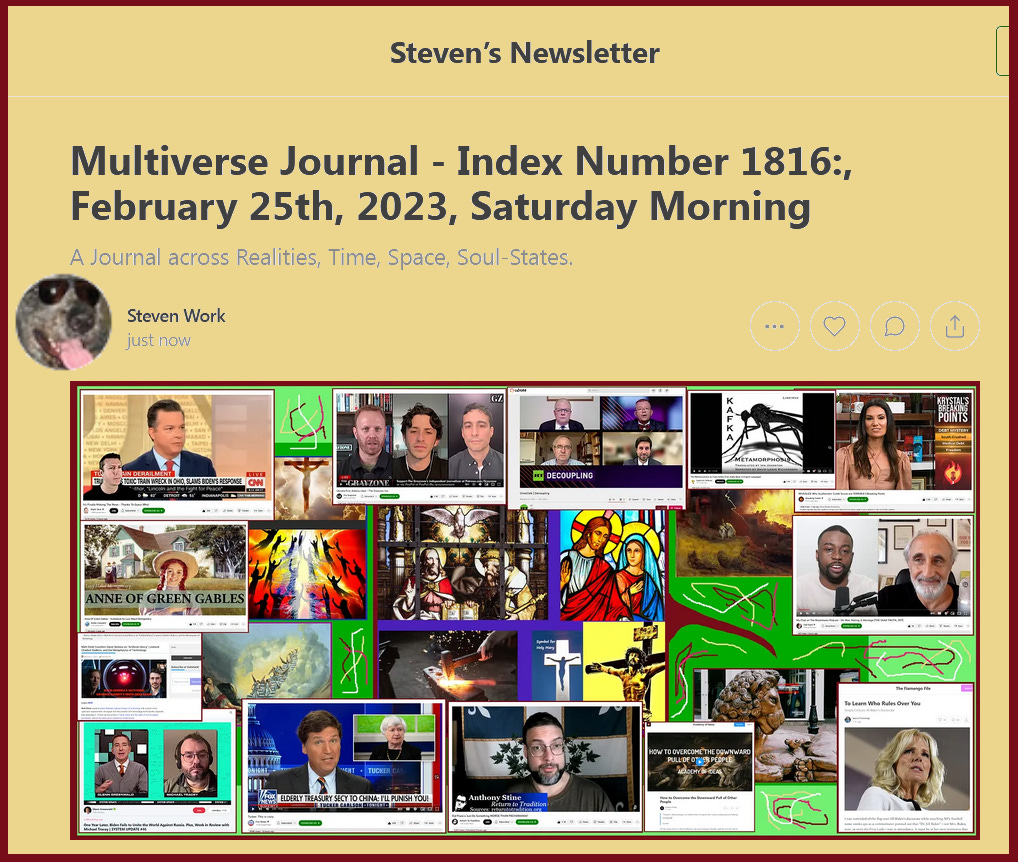The width and height of the screenshot is (1018, 862).
Task: Open 'To Learn Who Rules Over You' article thumbnail
Action: click(x=906, y=758)
